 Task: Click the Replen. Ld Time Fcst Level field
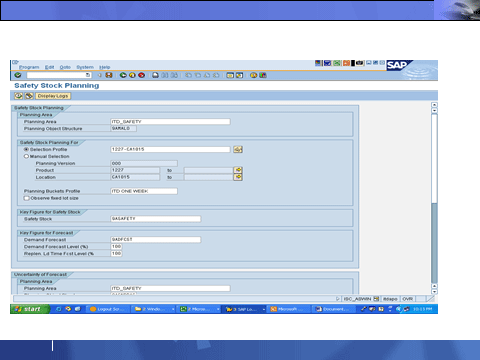point(116,254)
